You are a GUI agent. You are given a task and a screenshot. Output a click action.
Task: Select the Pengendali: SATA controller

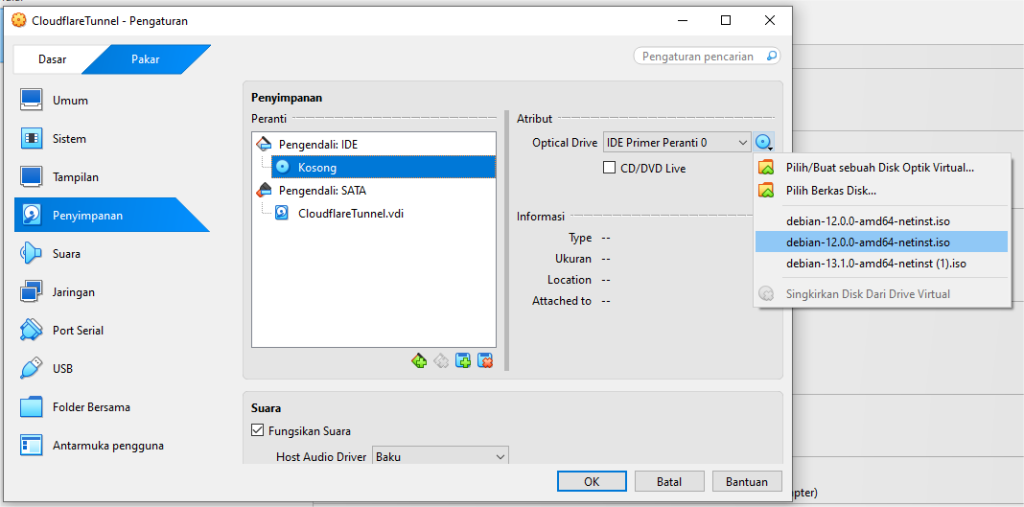[318, 190]
